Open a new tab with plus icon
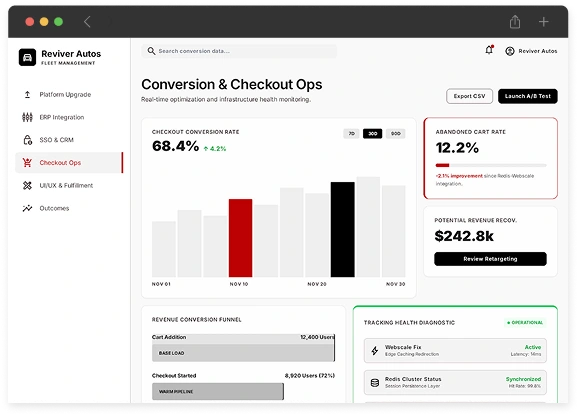This screenshot has height=416, width=579. click(543, 22)
